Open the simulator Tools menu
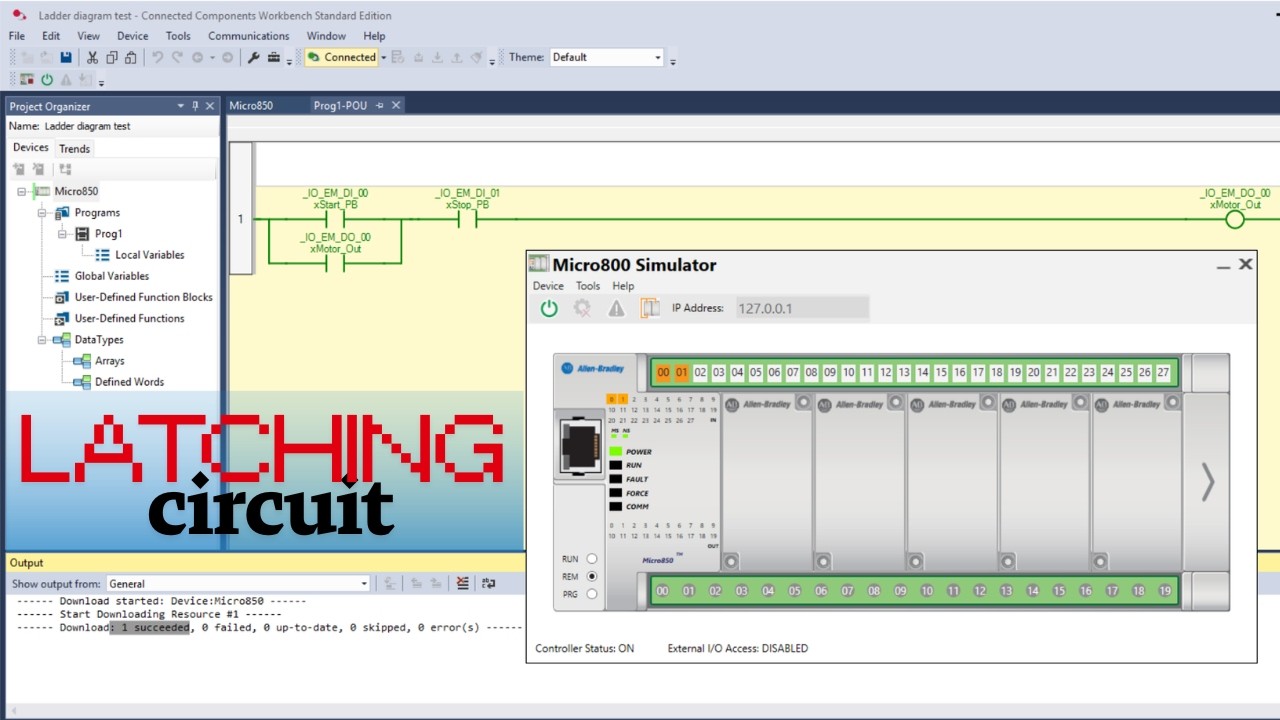 [588, 286]
